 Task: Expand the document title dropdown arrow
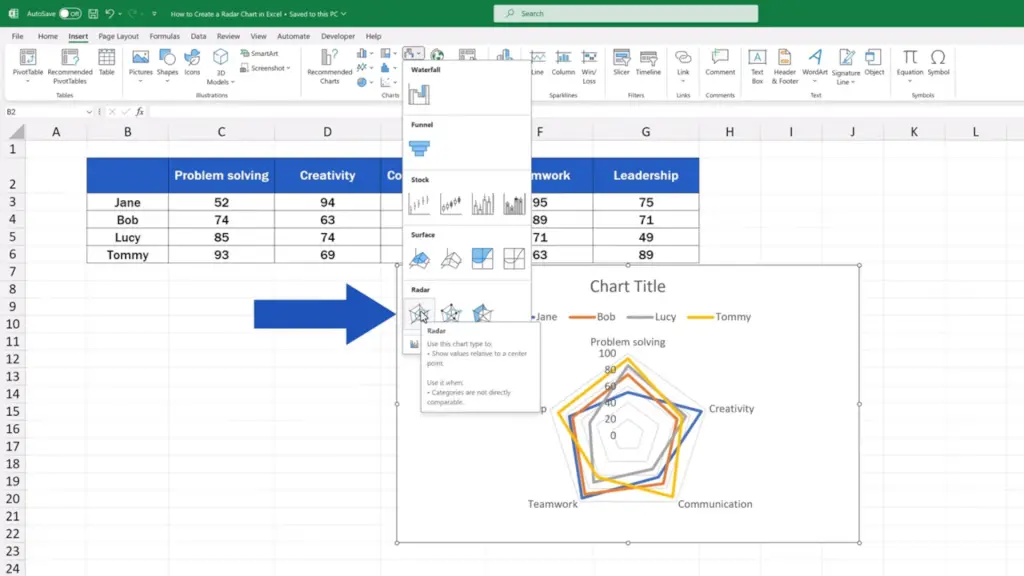coord(344,14)
